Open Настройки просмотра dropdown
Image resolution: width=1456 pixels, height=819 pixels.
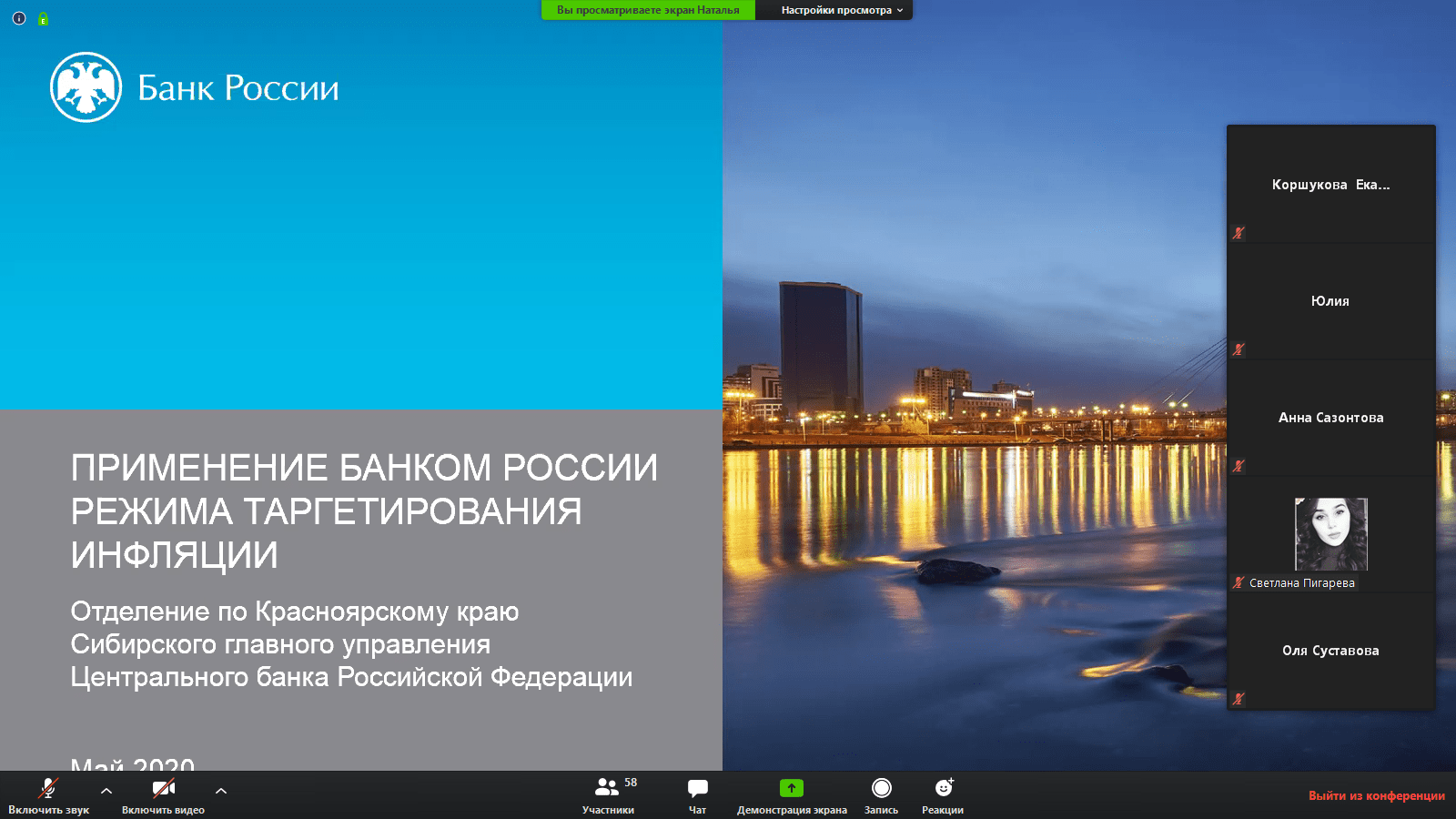(x=842, y=10)
